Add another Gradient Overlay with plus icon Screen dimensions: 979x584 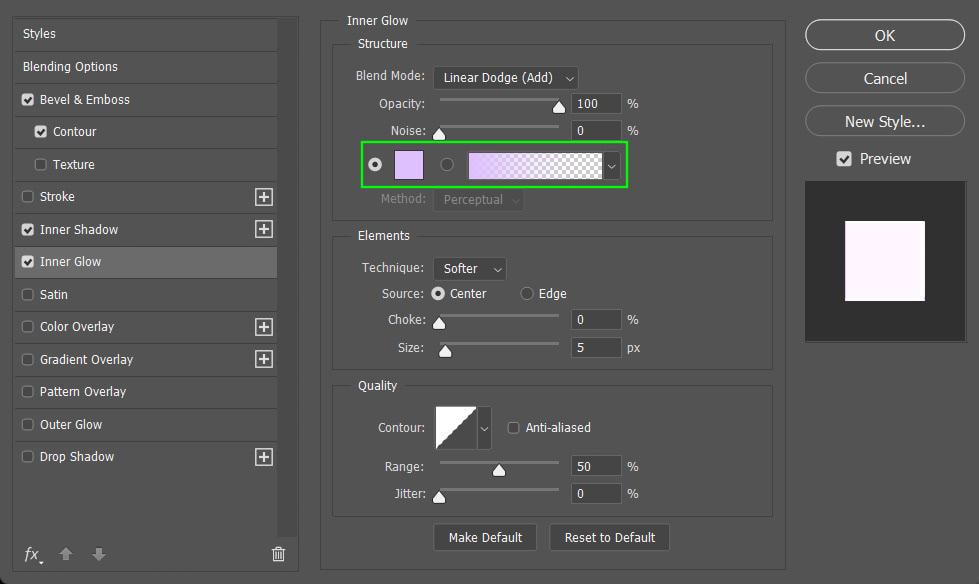[263, 359]
